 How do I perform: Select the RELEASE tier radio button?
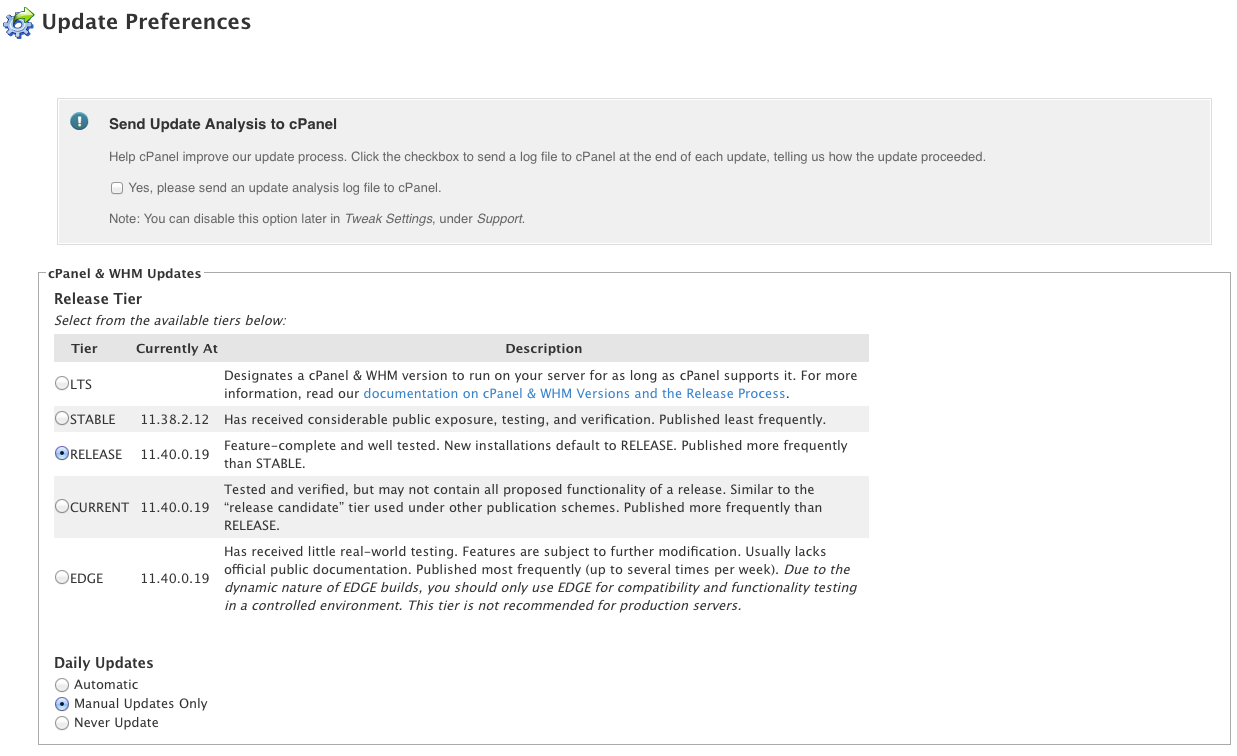click(62, 454)
